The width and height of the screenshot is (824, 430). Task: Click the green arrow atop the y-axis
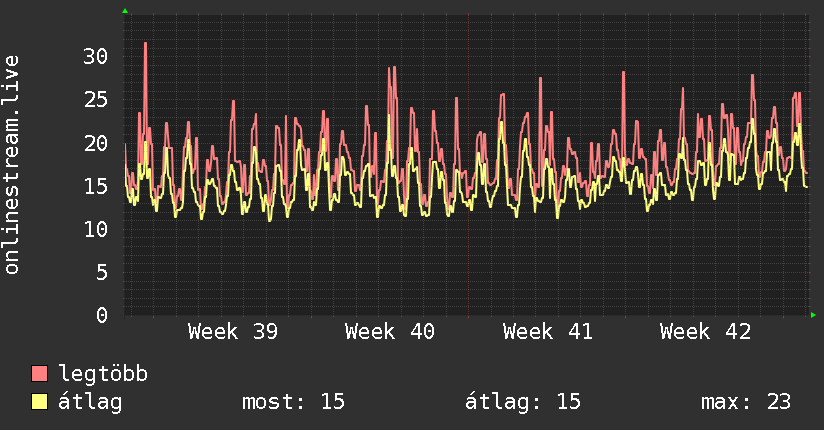(x=125, y=11)
